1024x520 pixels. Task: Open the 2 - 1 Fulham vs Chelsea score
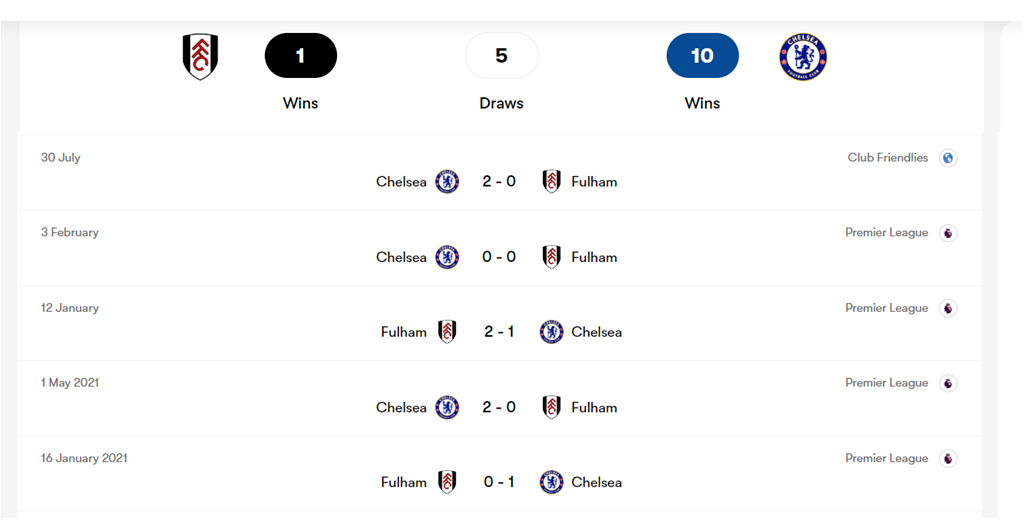pyautogui.click(x=499, y=332)
